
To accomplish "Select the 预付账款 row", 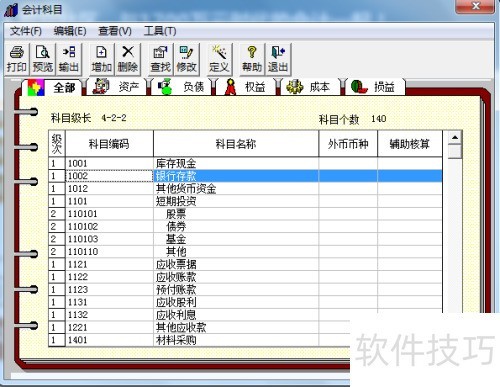I will (246, 290).
